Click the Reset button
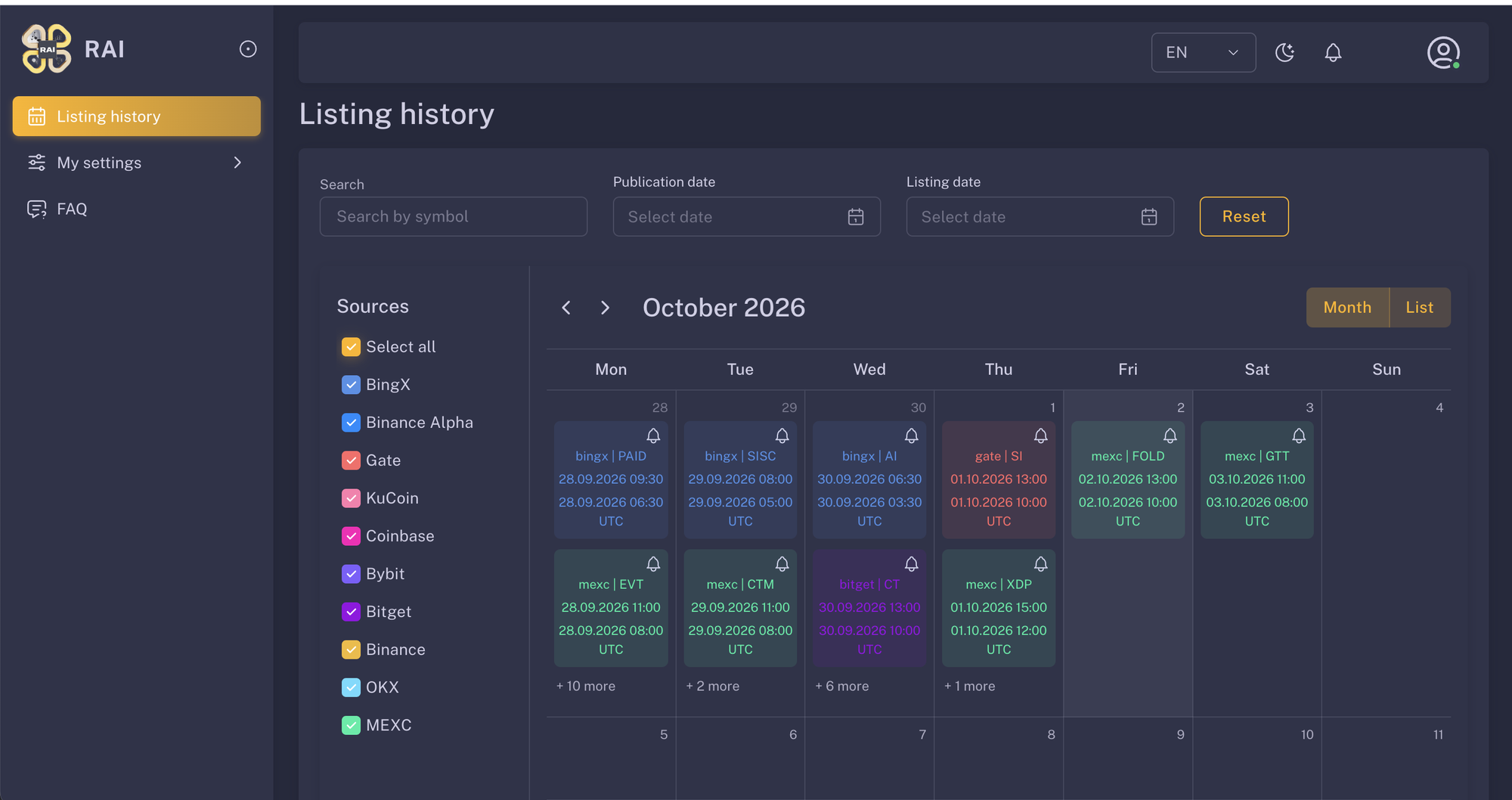1512x800 pixels. (x=1244, y=216)
